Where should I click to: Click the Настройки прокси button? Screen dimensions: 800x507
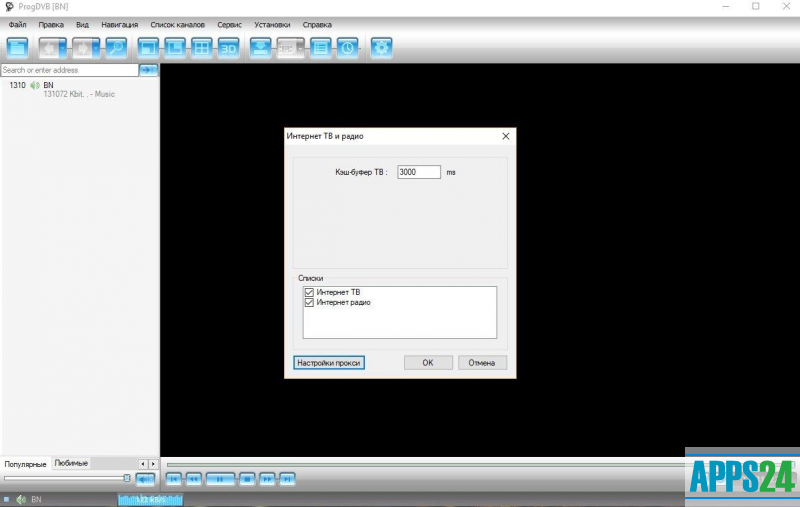pyautogui.click(x=329, y=363)
